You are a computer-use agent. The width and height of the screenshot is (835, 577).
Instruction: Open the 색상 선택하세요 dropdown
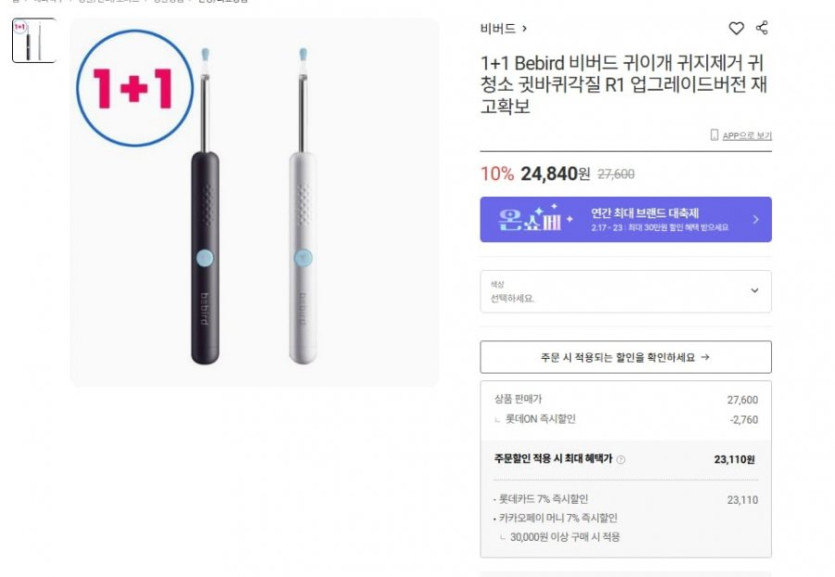click(626, 291)
